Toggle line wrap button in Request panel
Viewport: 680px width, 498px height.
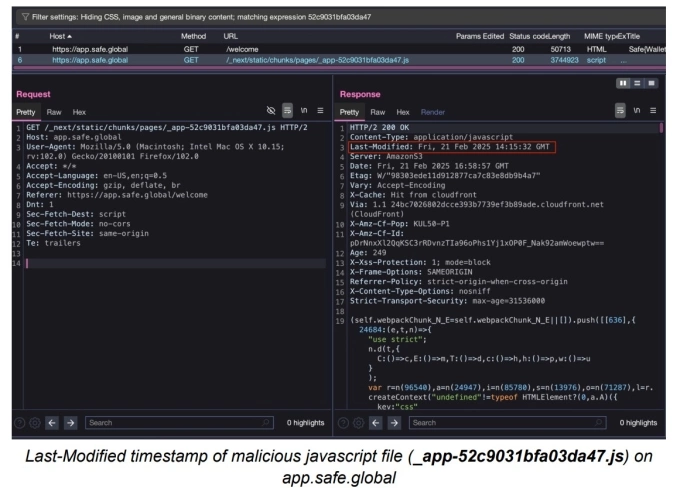pos(288,111)
